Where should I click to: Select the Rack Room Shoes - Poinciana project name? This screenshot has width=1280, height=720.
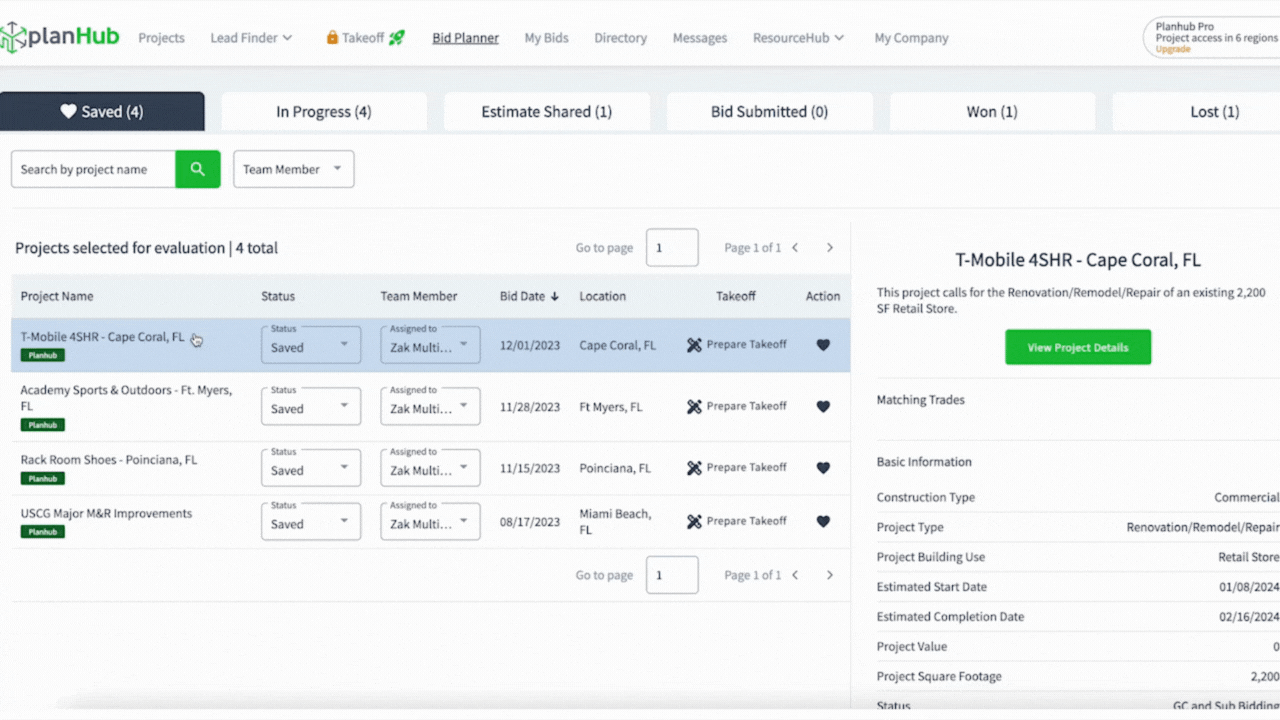(x=109, y=460)
